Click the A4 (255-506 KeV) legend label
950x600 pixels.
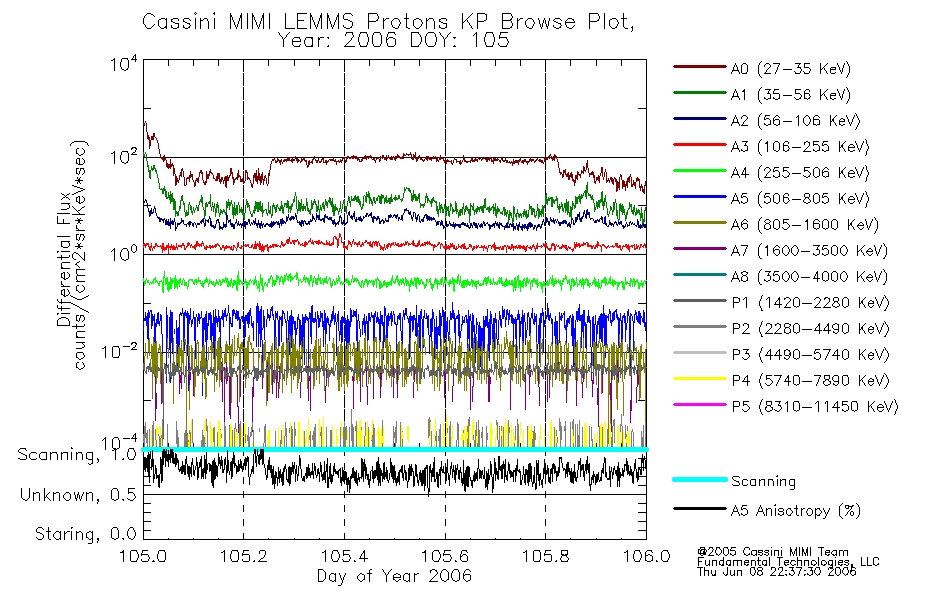(x=800, y=173)
